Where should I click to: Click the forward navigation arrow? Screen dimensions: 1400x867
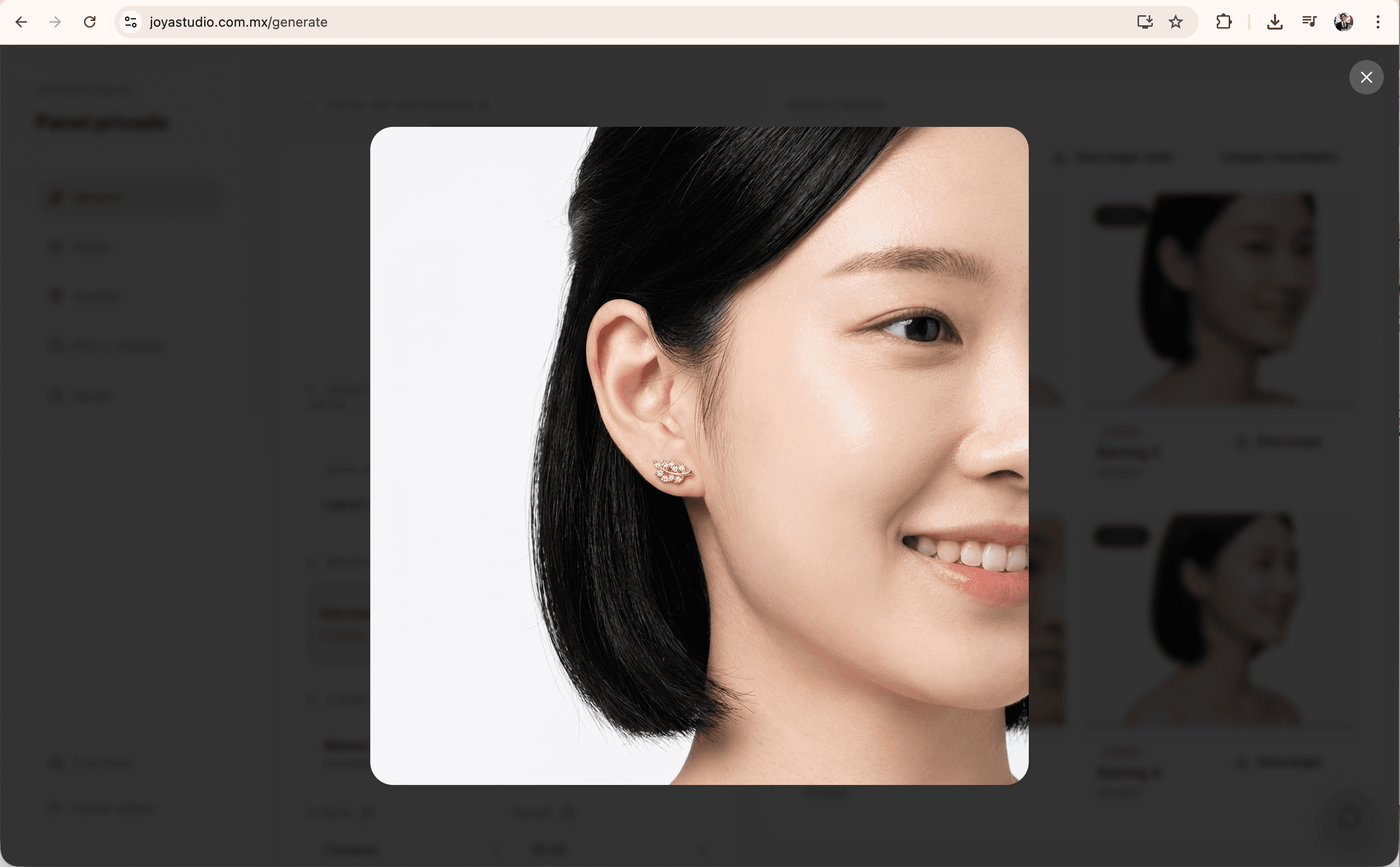coord(55,22)
